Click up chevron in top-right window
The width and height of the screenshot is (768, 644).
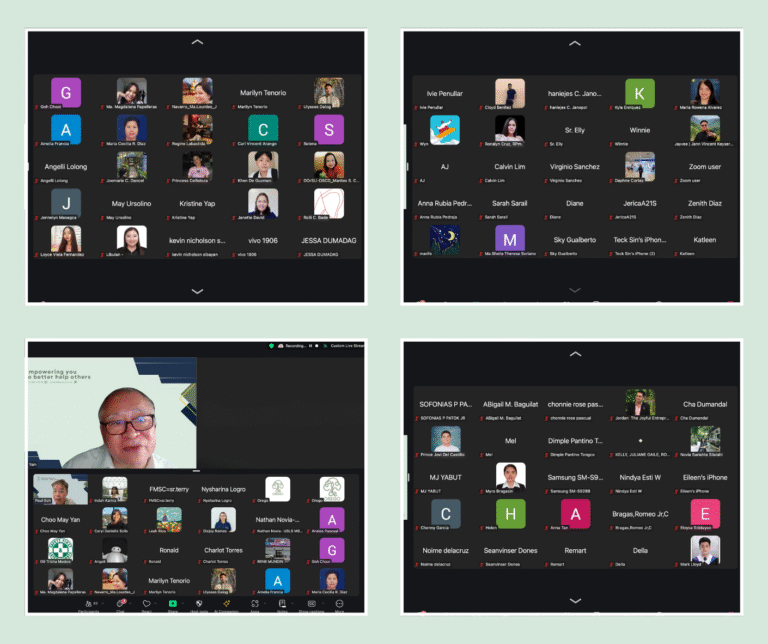(x=575, y=44)
